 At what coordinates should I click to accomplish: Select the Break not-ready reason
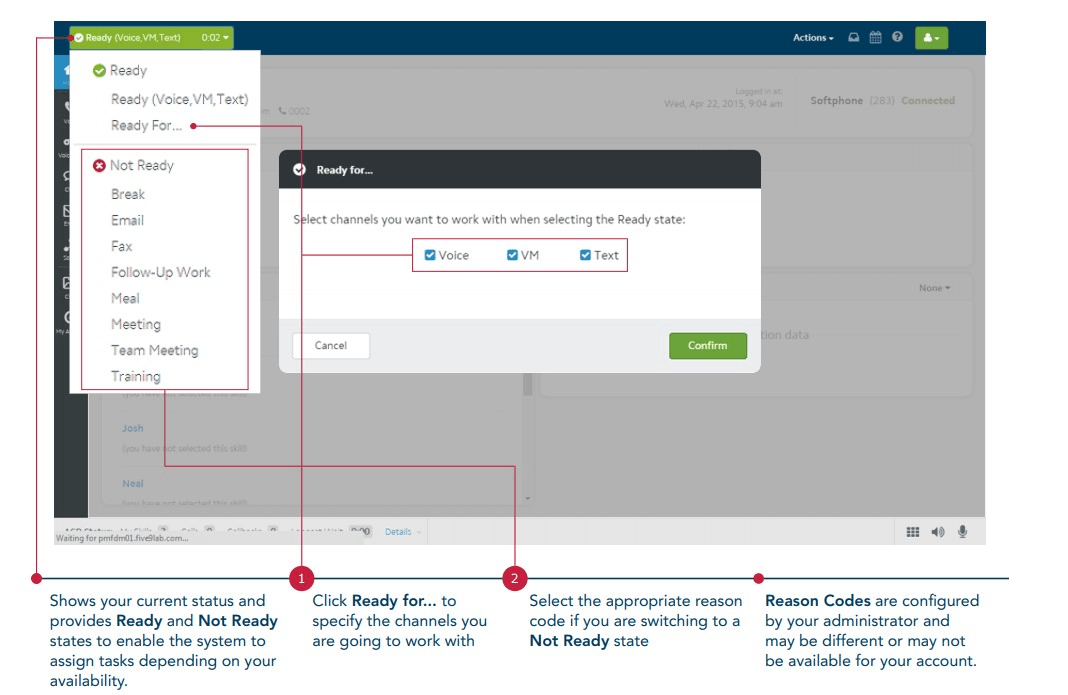128,194
